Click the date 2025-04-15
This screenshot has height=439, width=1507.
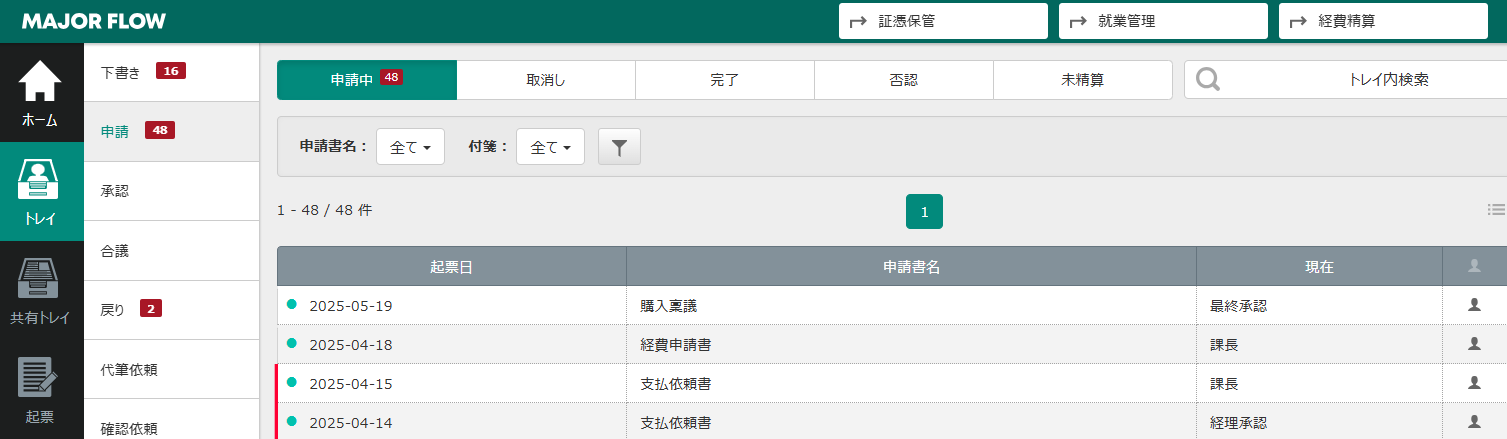[x=351, y=383]
